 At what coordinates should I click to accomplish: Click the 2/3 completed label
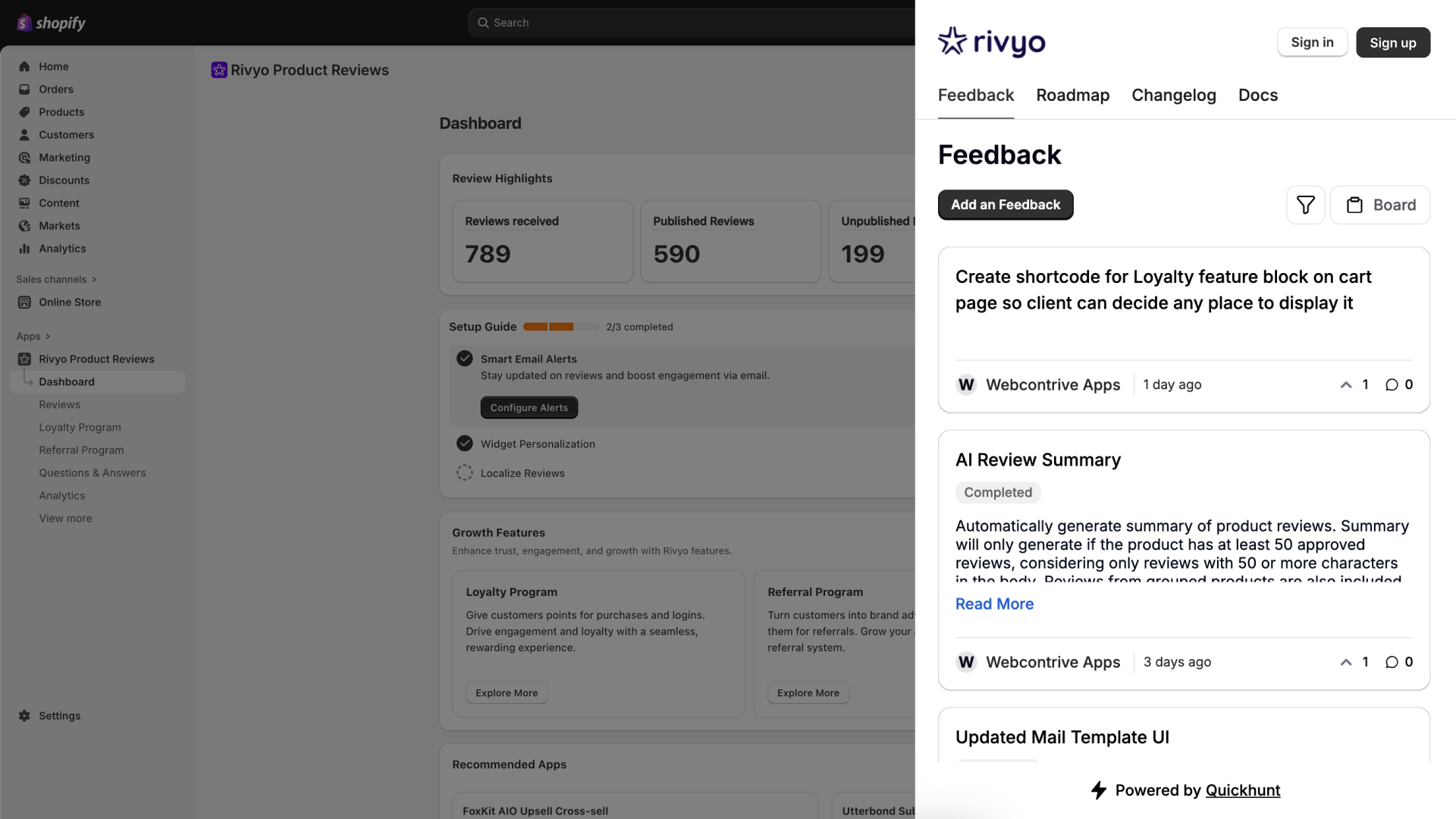pyautogui.click(x=639, y=328)
